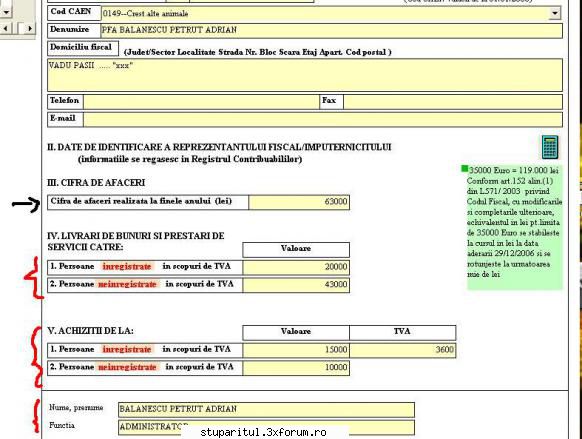Click the green 35000 Euro info note
Image resolution: width=582 pixels, height=439 pixels.
(514, 227)
